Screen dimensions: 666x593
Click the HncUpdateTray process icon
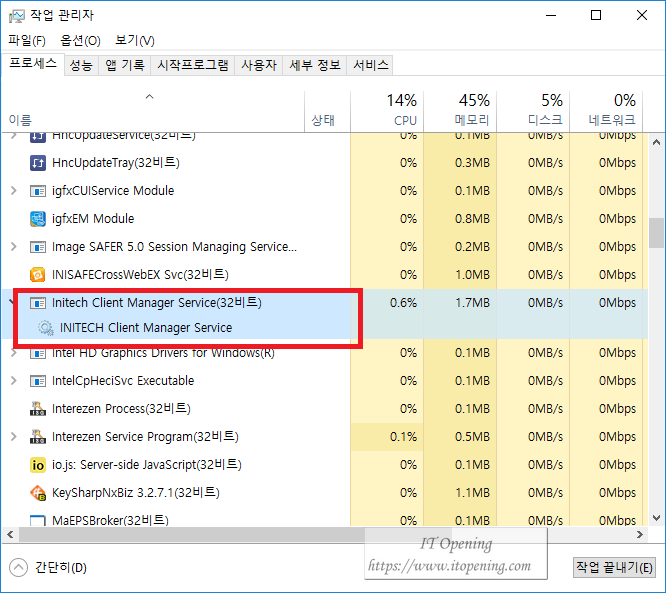pos(38,163)
